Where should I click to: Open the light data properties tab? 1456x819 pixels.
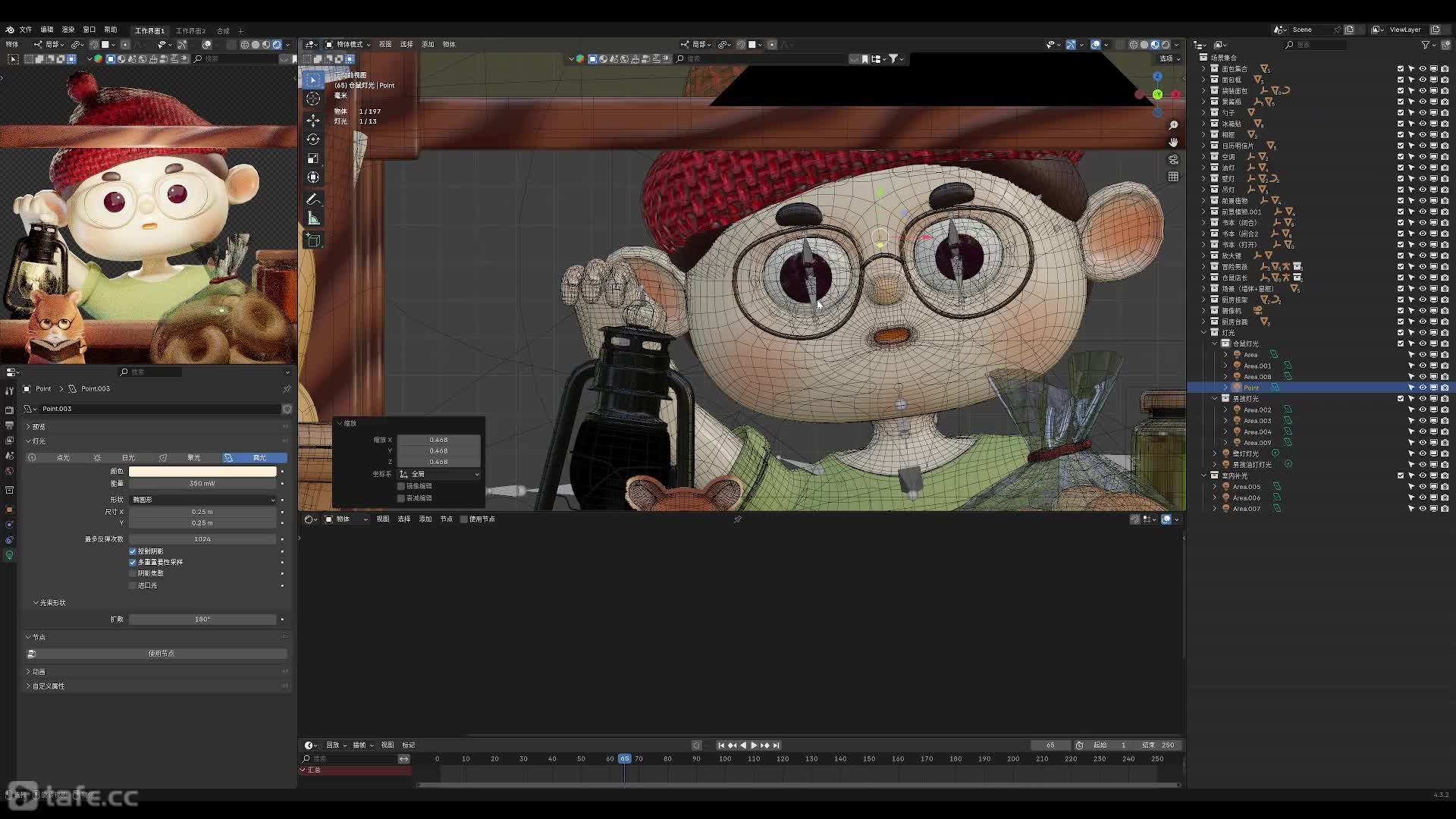pyautogui.click(x=9, y=555)
